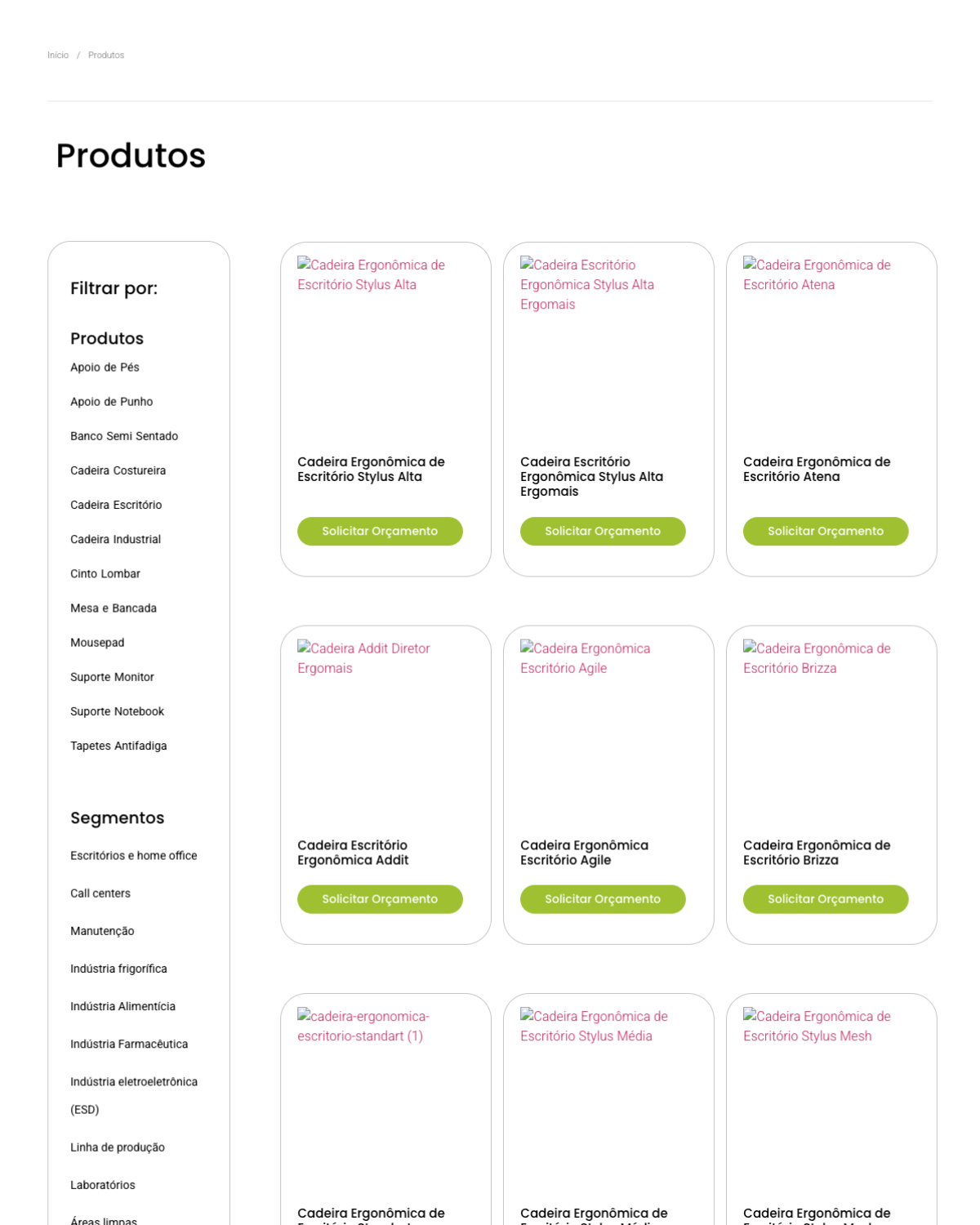Select Cadeira Escritório filter
Image resolution: width=980 pixels, height=1225 pixels.
116,505
